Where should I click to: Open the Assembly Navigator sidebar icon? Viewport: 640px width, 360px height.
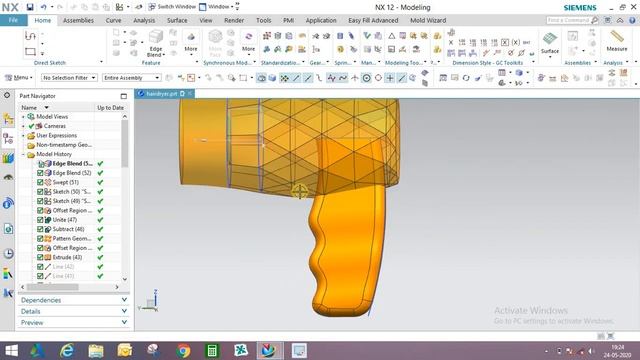click(x=8, y=119)
